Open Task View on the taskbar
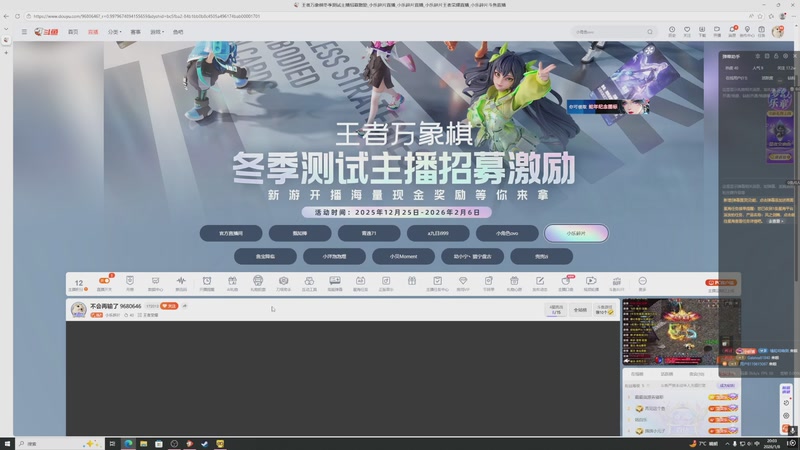Viewport: 800px width, 450px height. (x=112, y=444)
